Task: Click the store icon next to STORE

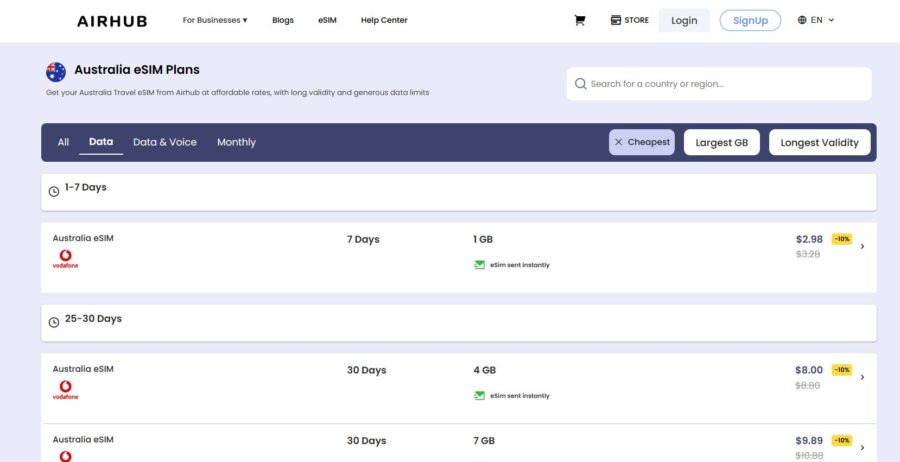Action: coord(615,20)
